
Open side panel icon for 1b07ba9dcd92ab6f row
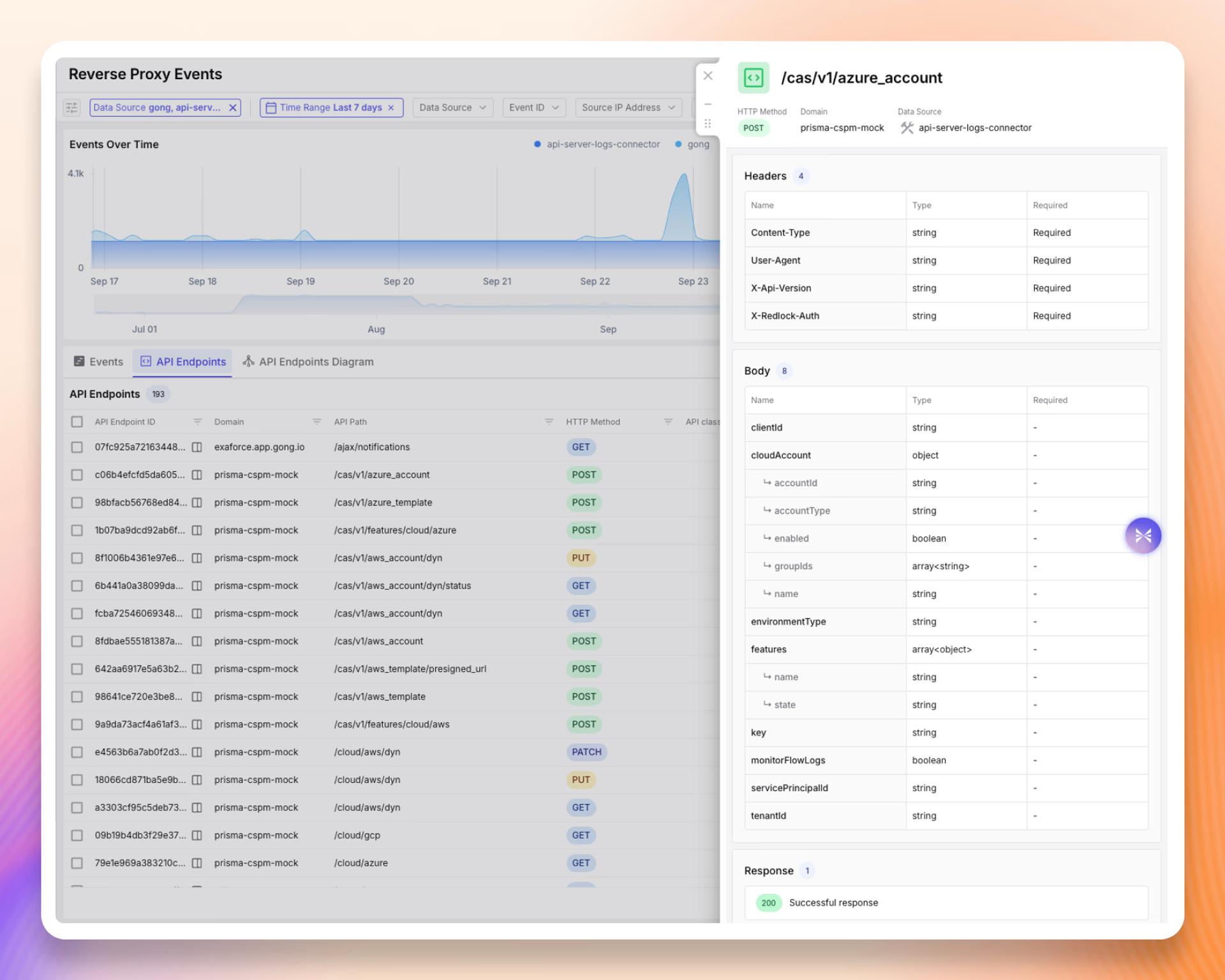197,530
